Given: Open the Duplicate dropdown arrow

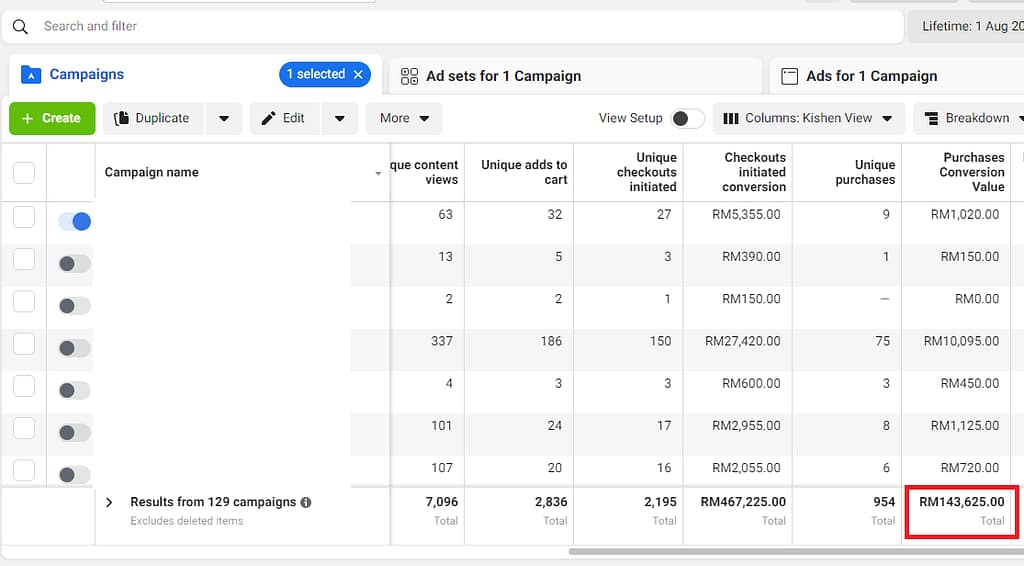Looking at the screenshot, I should click(x=223, y=118).
